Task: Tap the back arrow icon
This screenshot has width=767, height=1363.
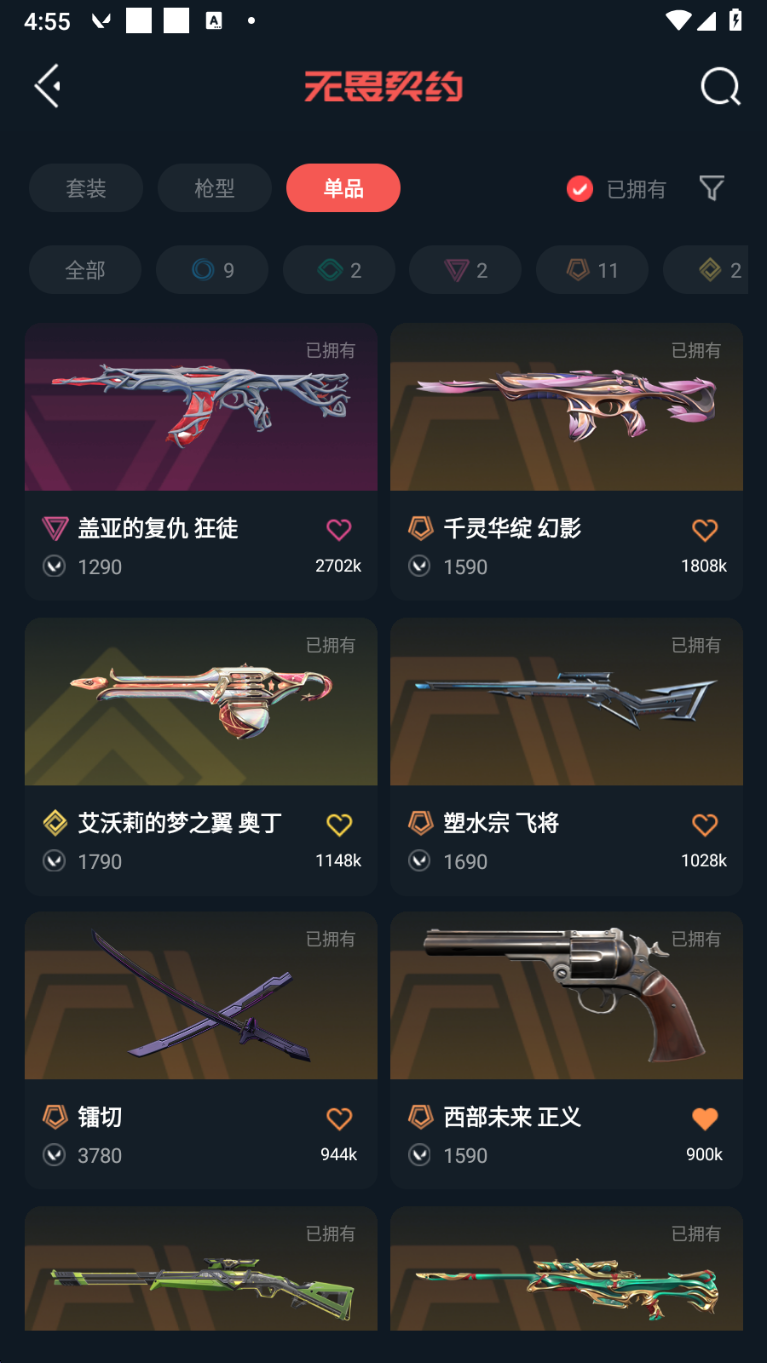Action: point(47,86)
